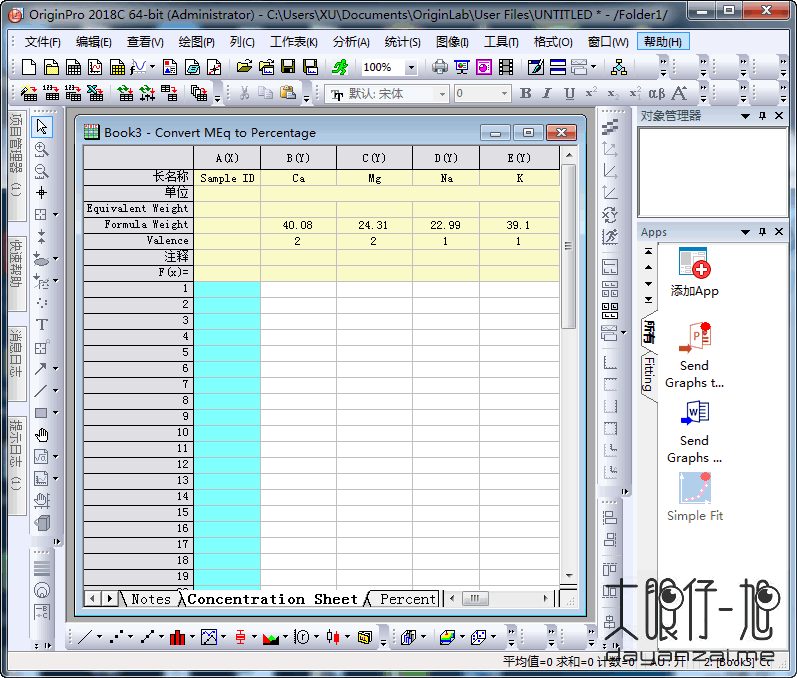The height and width of the screenshot is (678, 797).
Task: Open the font size dropdown
Action: pos(504,94)
